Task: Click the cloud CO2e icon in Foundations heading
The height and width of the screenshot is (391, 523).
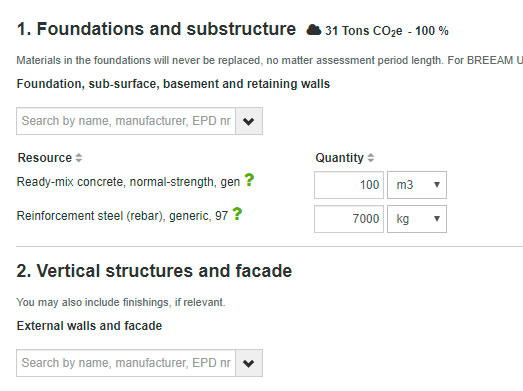Action: pyautogui.click(x=314, y=30)
